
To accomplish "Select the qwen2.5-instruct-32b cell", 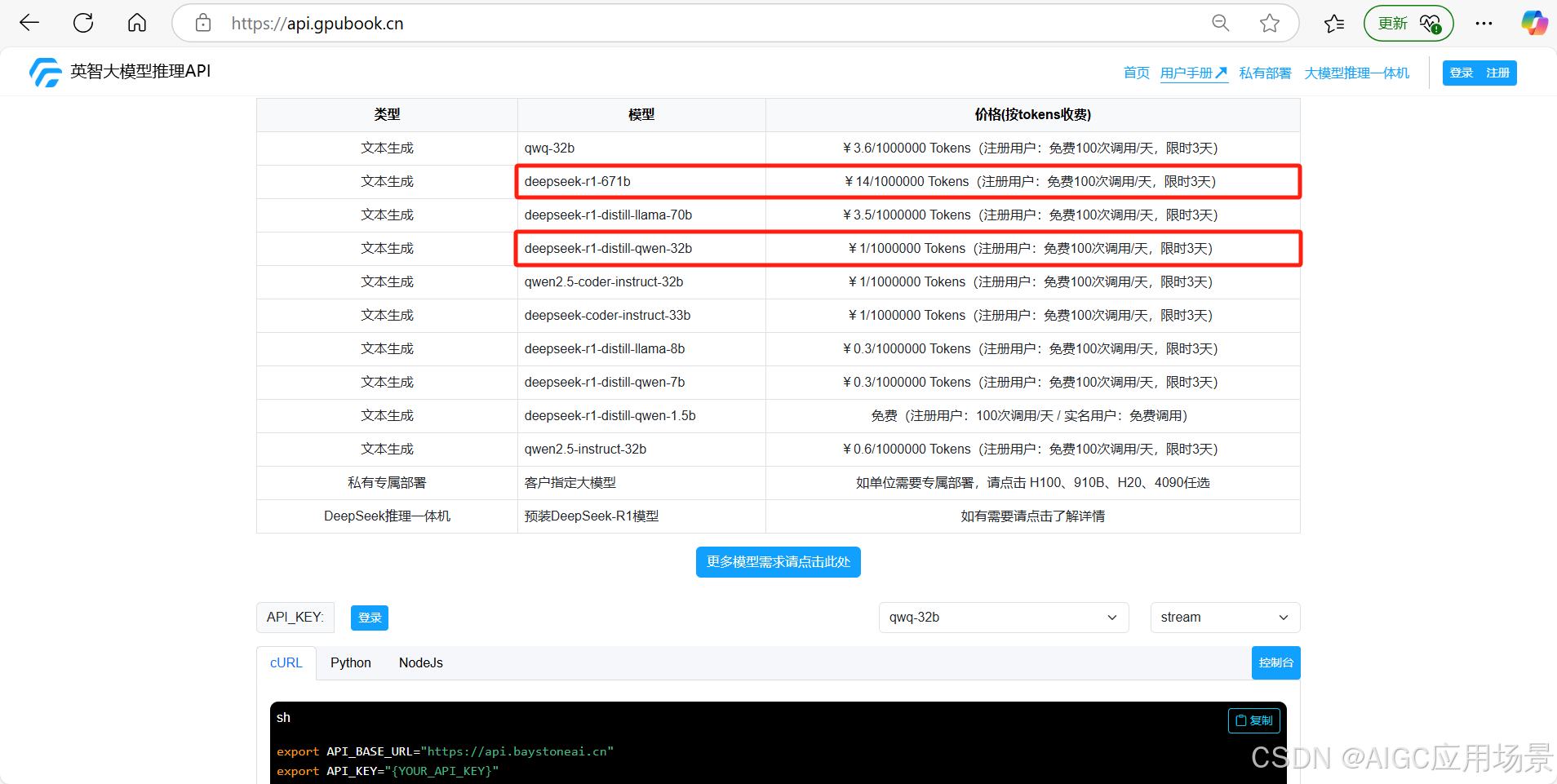I will (641, 449).
